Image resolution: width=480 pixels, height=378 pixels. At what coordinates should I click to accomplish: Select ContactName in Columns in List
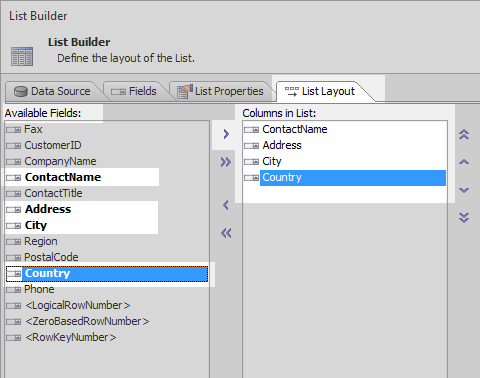[295, 129]
